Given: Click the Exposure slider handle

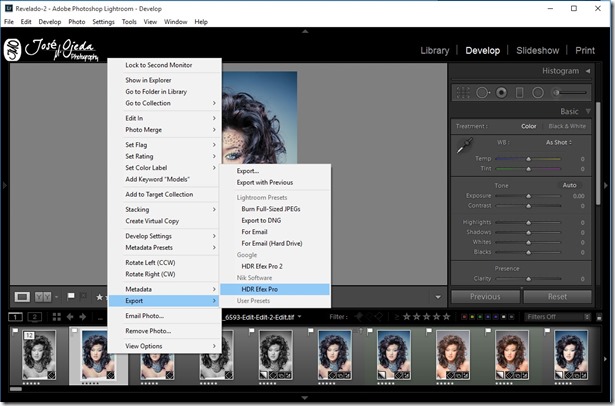Looking at the screenshot, I should [x=528, y=196].
